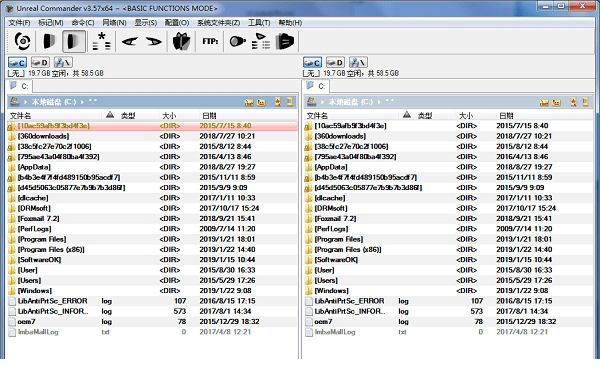The width and height of the screenshot is (600, 373).
Task: Open the star favorites icon in right path bar
Action: tap(573, 102)
